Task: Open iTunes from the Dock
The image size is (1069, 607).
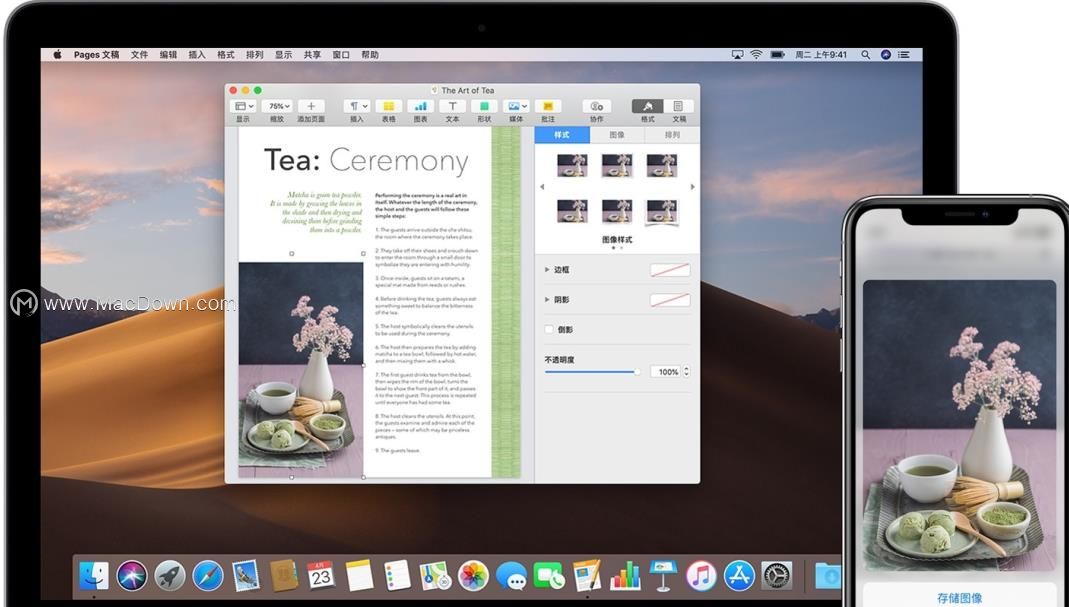Action: (701, 576)
